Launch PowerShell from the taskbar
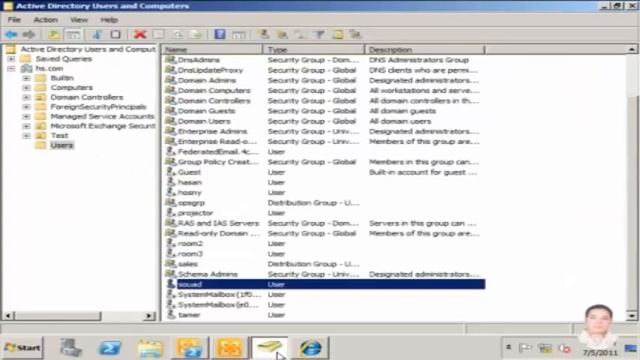 coord(110,348)
